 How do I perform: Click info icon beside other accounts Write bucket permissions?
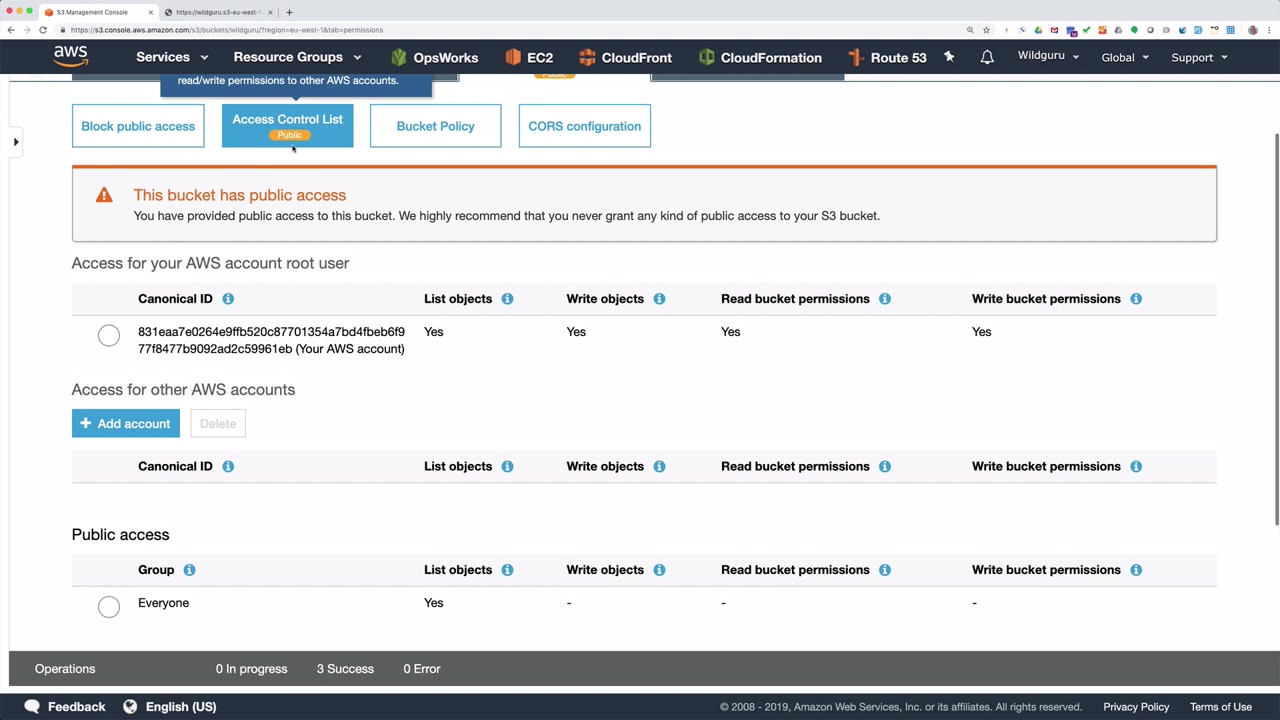point(1136,466)
